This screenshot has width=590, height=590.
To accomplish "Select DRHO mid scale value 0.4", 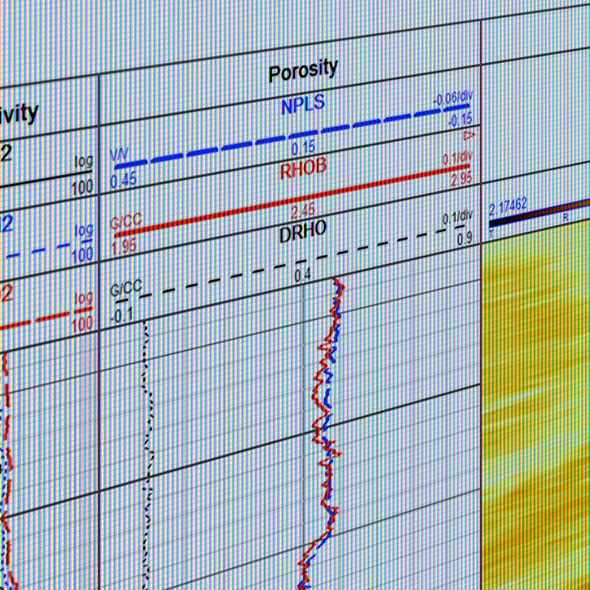I will pyautogui.click(x=303, y=276).
